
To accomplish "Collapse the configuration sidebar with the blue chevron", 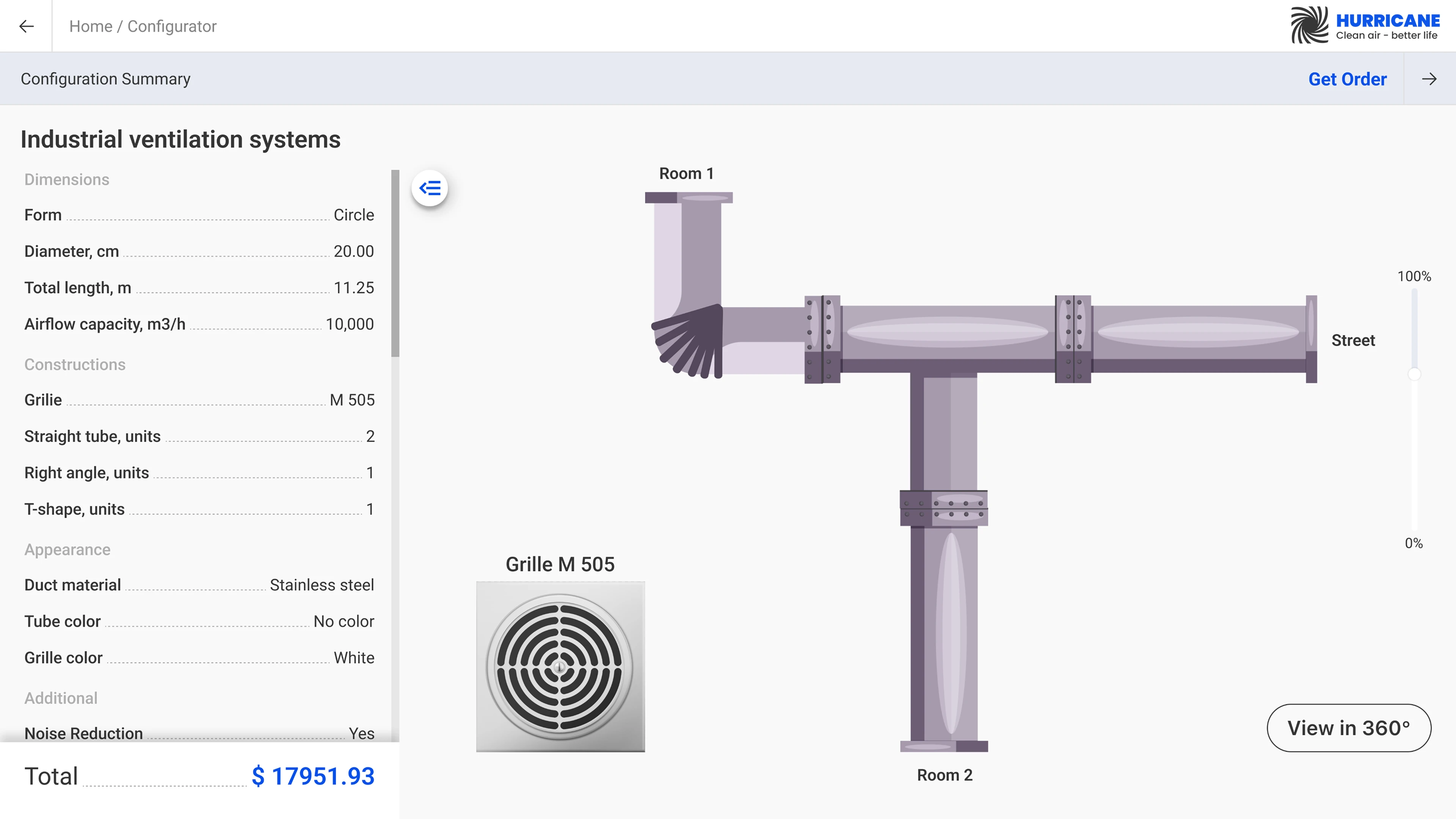I will coord(430,187).
